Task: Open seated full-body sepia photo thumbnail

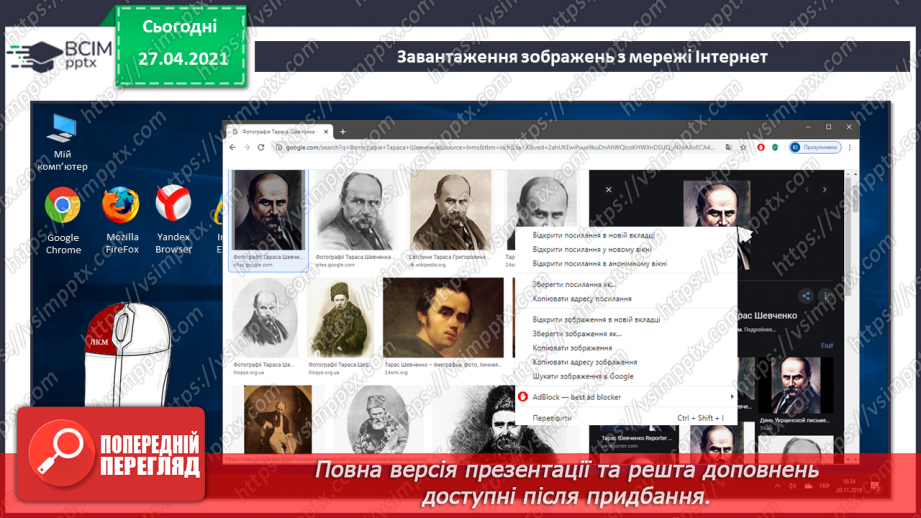Action: coord(278,419)
